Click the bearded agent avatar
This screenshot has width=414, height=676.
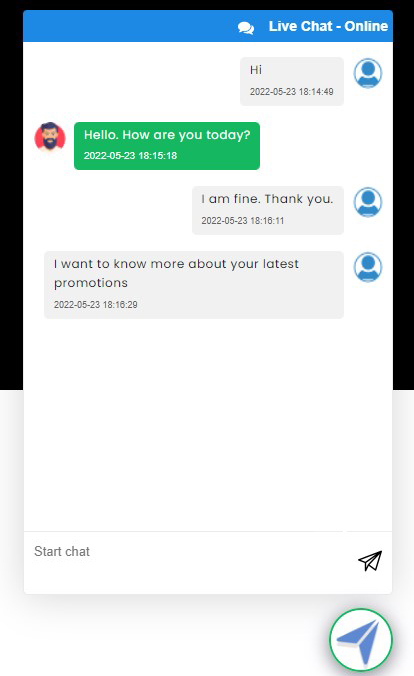pyautogui.click(x=50, y=137)
